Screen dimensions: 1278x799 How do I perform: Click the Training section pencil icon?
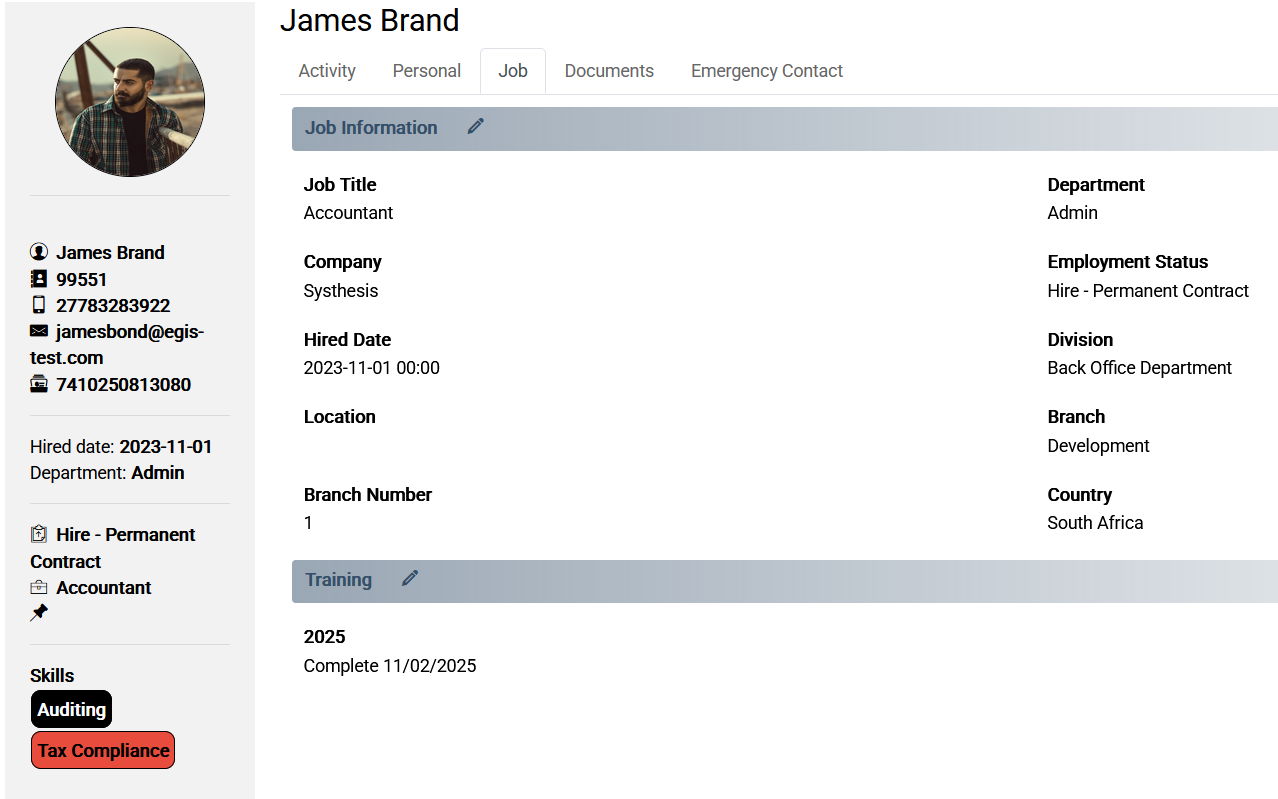tap(410, 578)
